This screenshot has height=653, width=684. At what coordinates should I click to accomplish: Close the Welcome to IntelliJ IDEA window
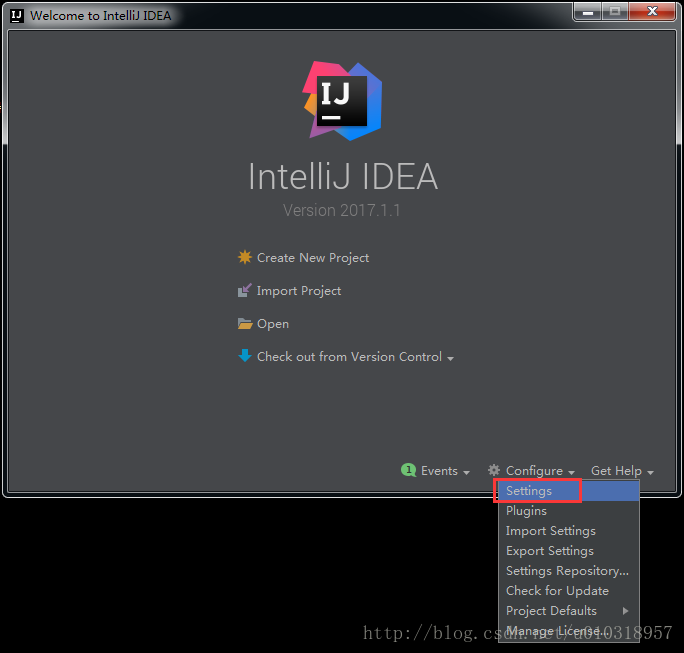pyautogui.click(x=652, y=12)
